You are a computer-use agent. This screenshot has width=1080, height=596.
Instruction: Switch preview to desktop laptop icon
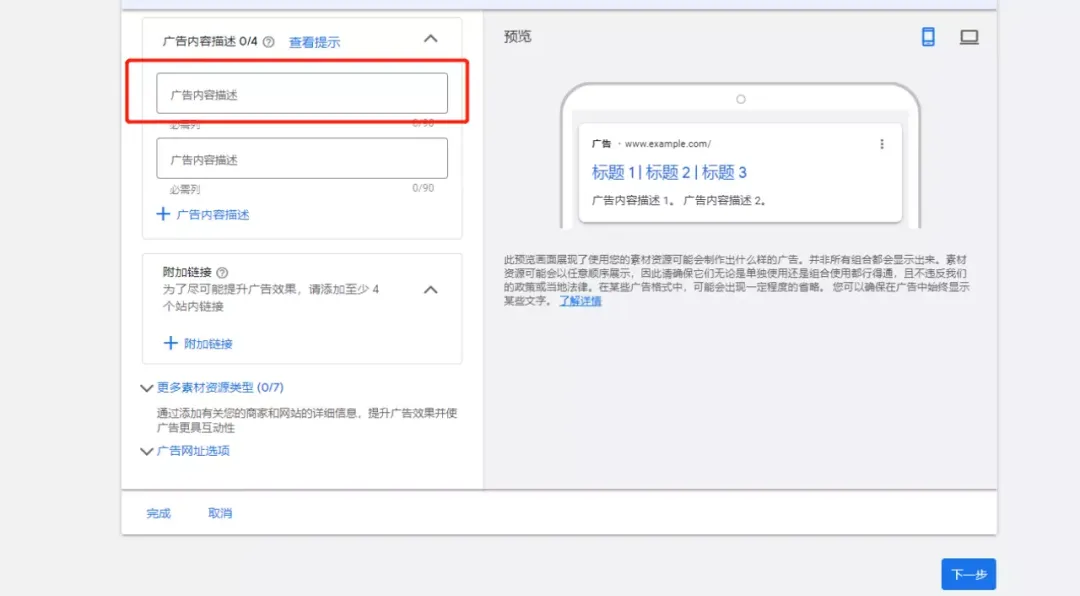point(969,37)
